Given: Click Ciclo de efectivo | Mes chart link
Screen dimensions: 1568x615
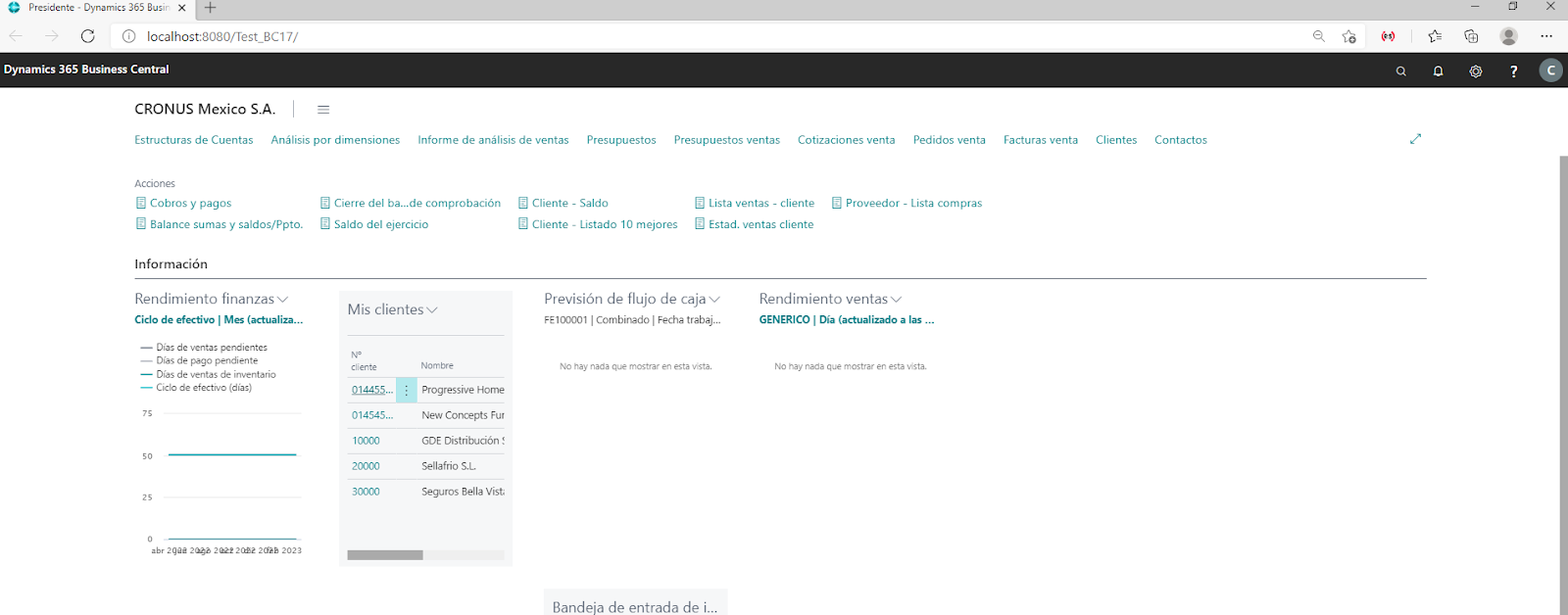Looking at the screenshot, I should [x=219, y=320].
